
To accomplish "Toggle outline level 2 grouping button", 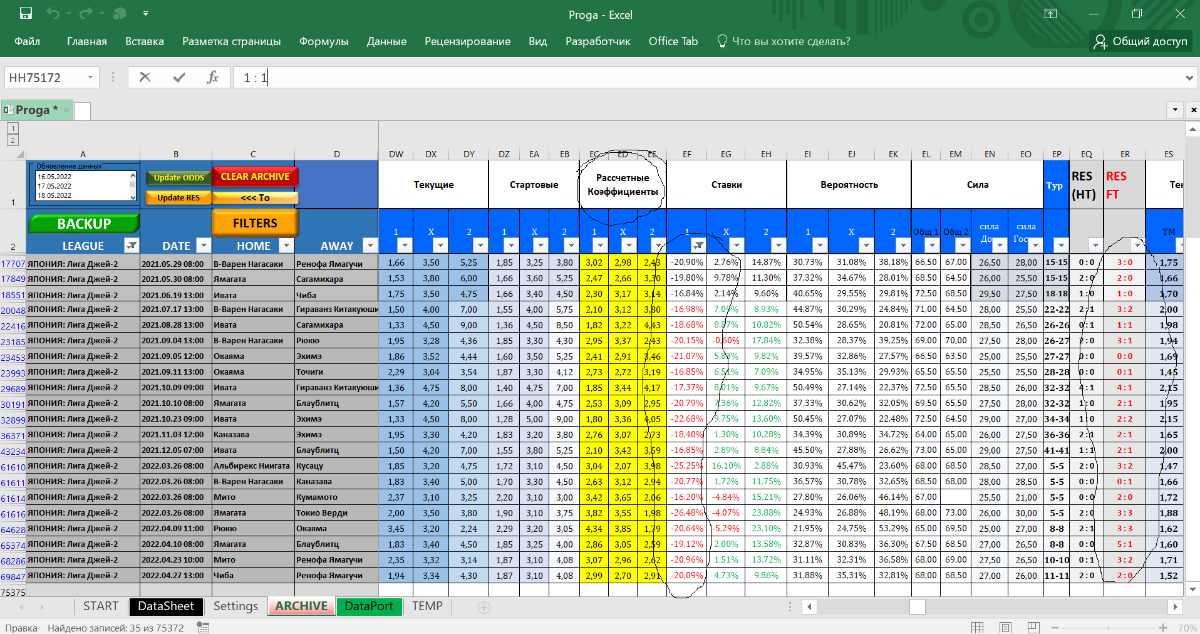I will [x=13, y=139].
